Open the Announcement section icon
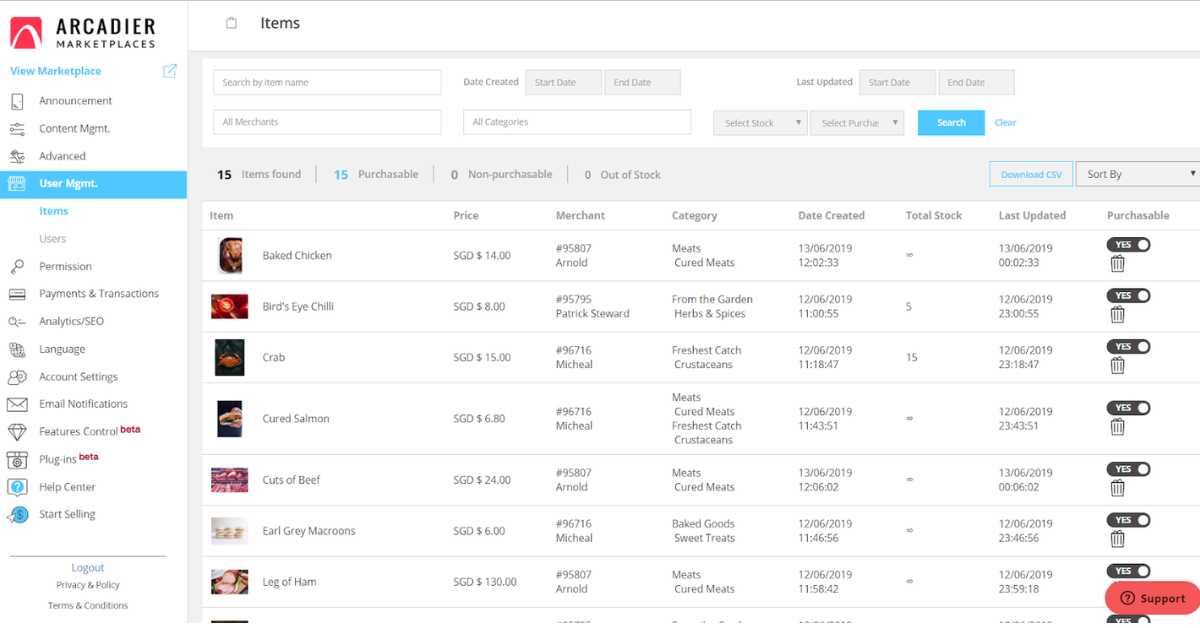This screenshot has width=1200, height=628. click(x=15, y=100)
